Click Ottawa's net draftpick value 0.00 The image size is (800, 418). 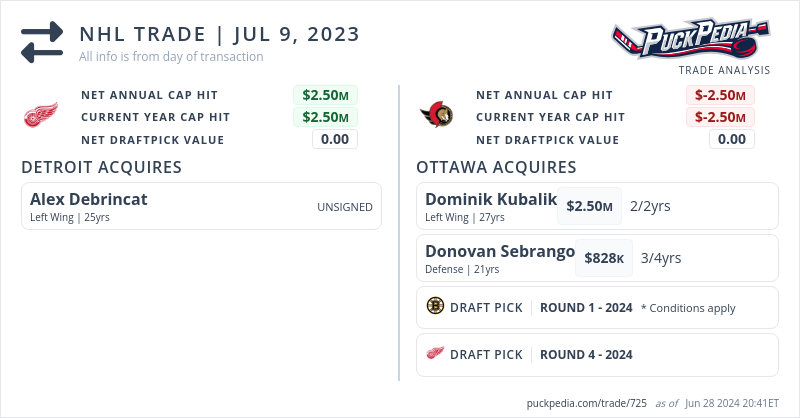click(x=731, y=139)
